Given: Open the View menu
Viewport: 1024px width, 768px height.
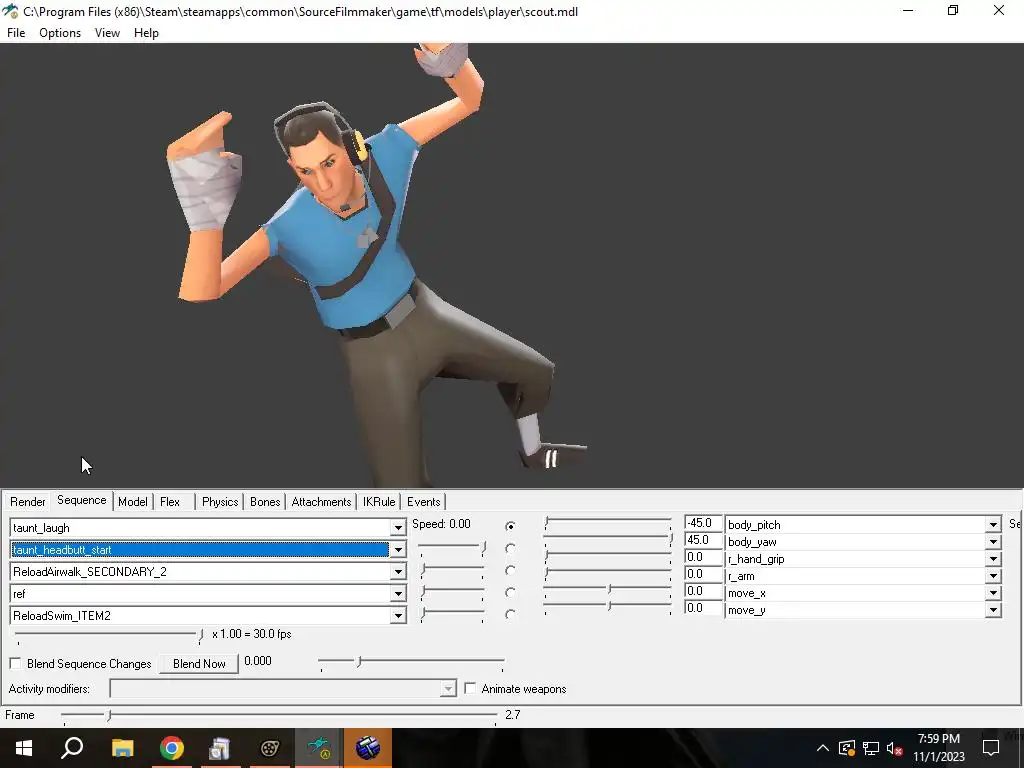Looking at the screenshot, I should pyautogui.click(x=107, y=33).
